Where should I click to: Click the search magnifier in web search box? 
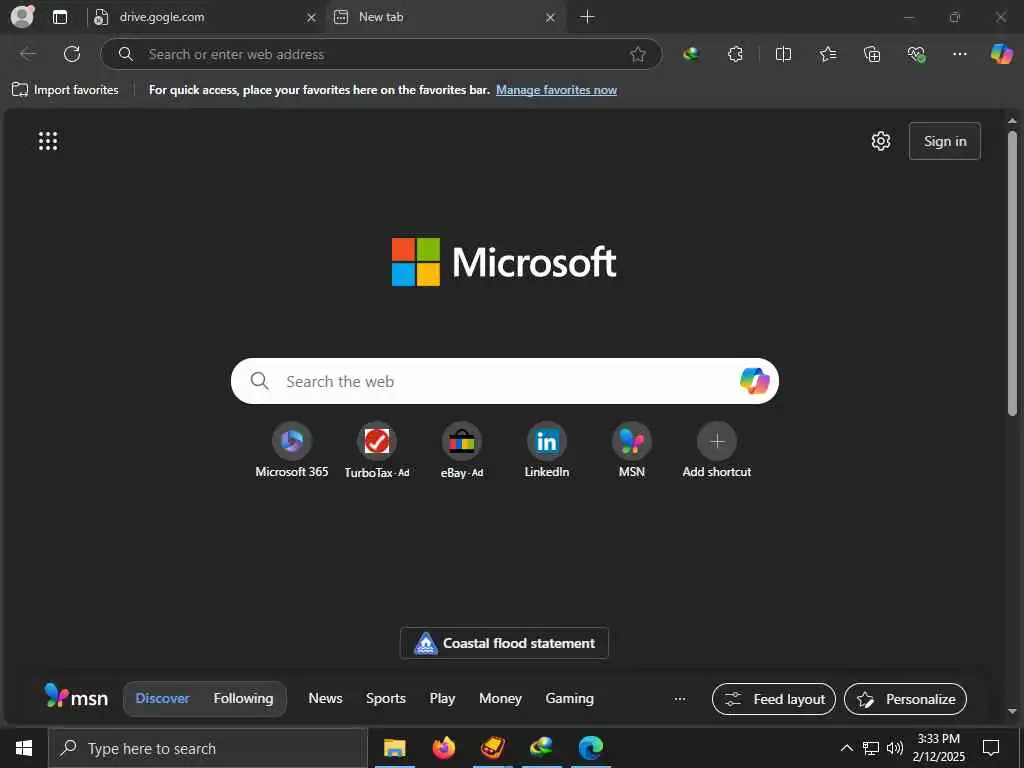click(259, 381)
